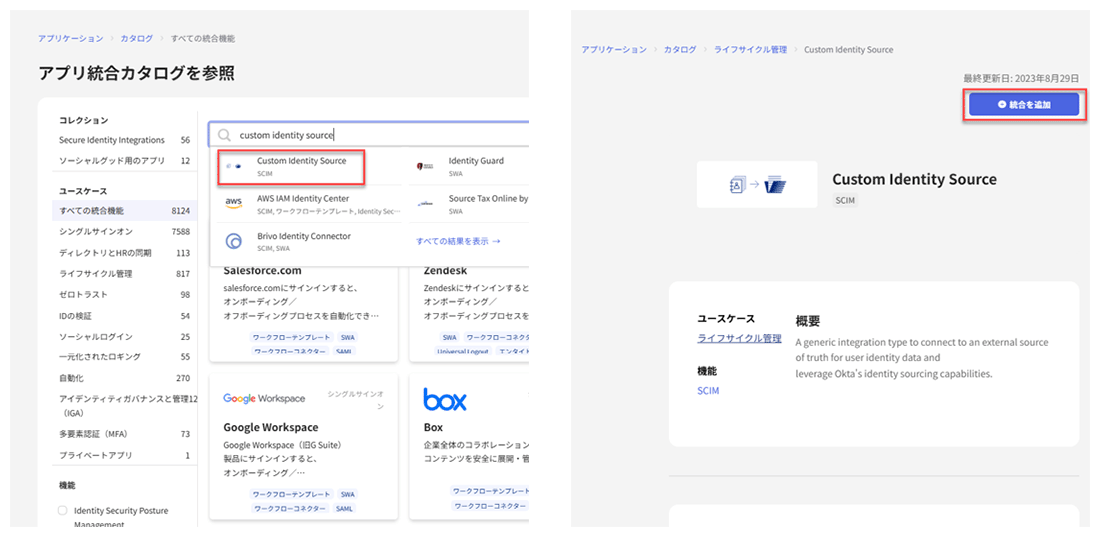Click the AWS logo in search results
This screenshot has height=550, width=1100.
pos(233,203)
